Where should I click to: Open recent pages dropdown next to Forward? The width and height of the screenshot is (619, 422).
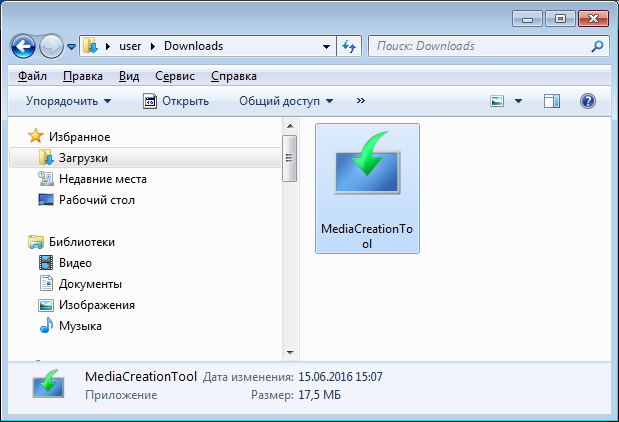[x=71, y=47]
